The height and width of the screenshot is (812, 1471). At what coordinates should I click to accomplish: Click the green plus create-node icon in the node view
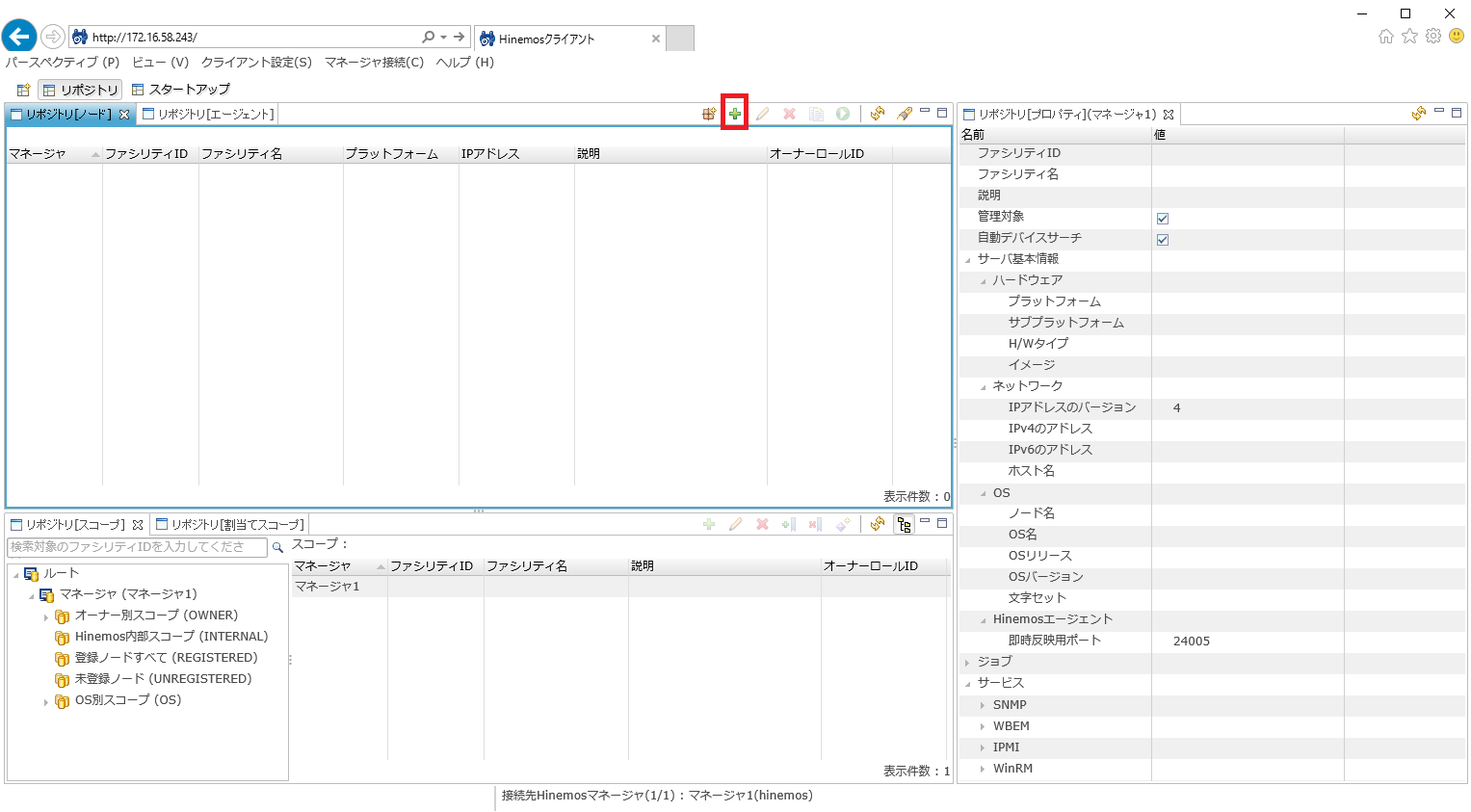point(735,114)
